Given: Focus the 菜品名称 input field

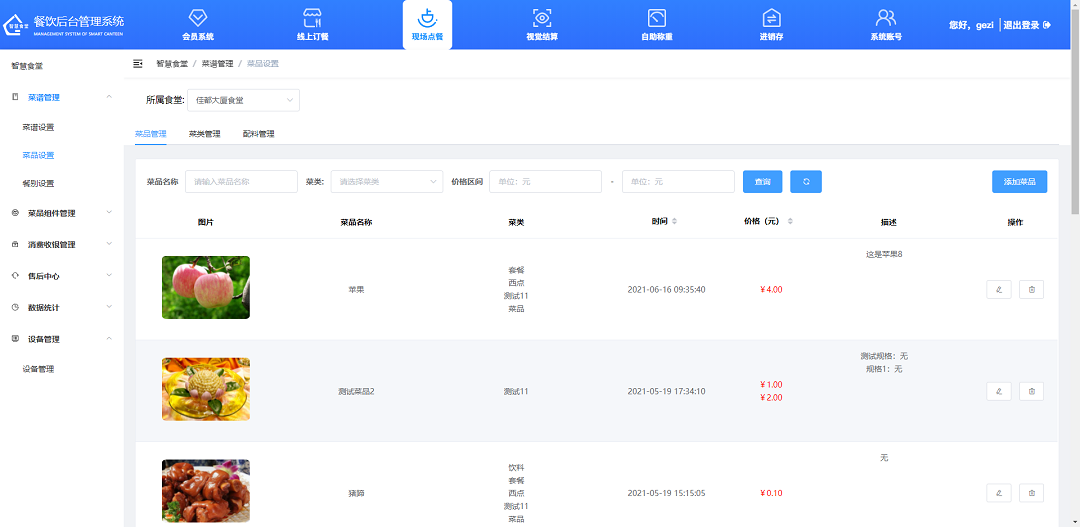Looking at the screenshot, I should 241,181.
